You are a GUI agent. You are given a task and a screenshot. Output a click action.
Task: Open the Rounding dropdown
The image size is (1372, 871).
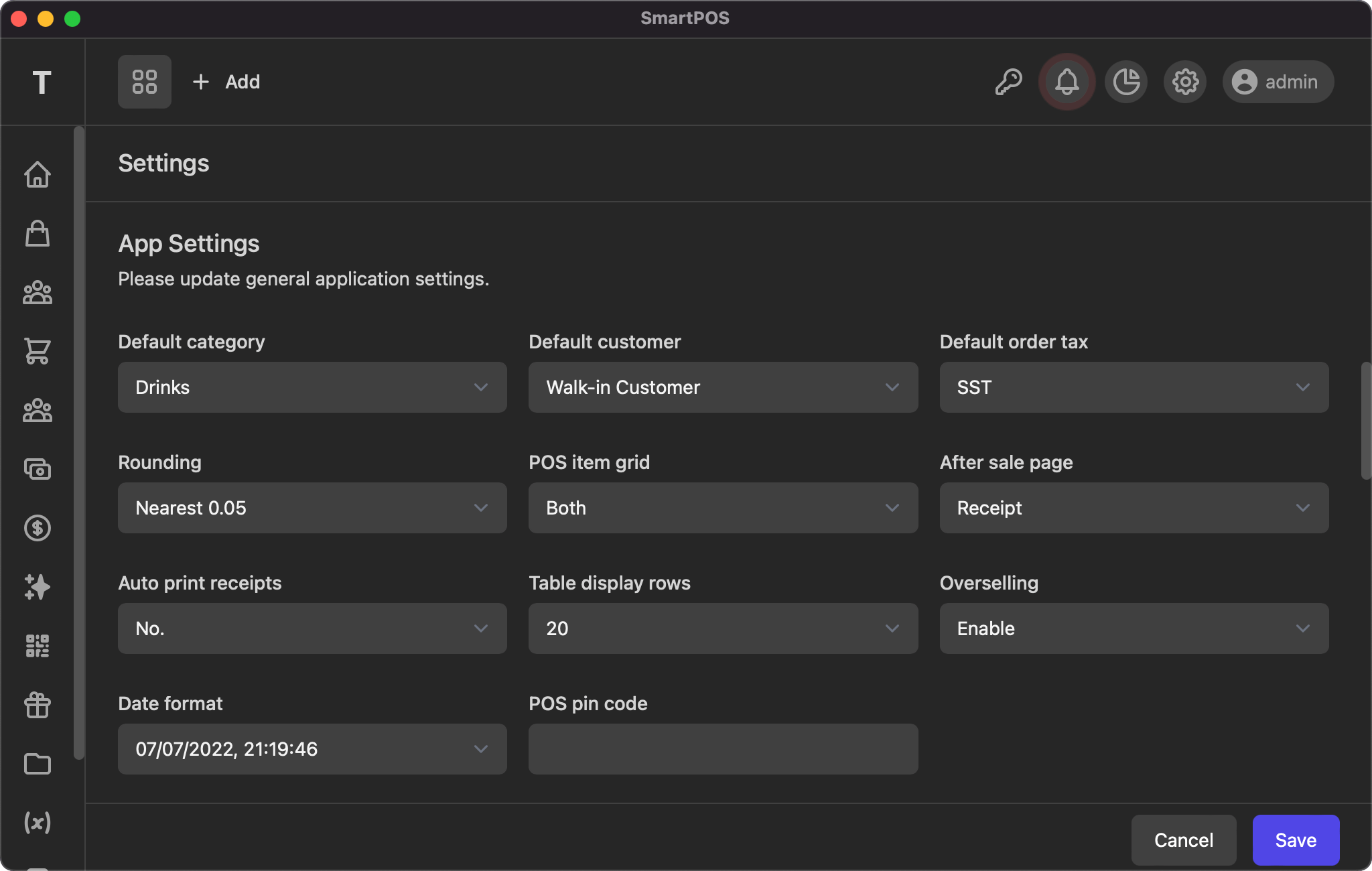pyautogui.click(x=312, y=508)
